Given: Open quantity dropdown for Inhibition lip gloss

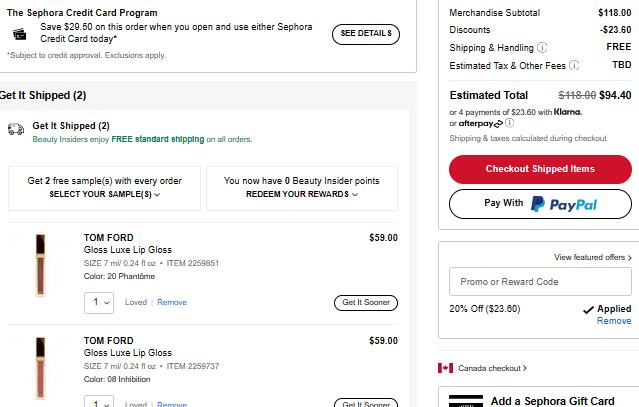Looking at the screenshot, I should click(x=99, y=401).
